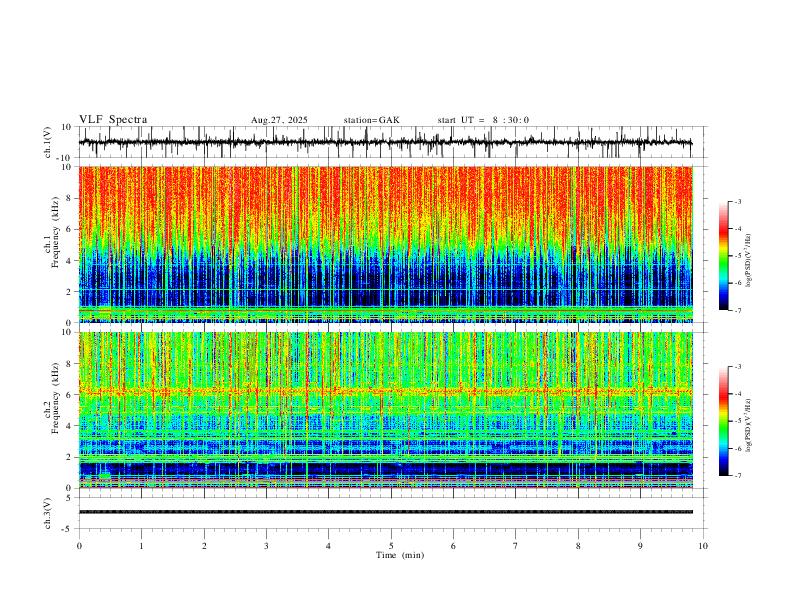The height and width of the screenshot is (612, 792).
Task: Click the "ch.1(V)" waveform axis label
Action: pyautogui.click(x=48, y=142)
